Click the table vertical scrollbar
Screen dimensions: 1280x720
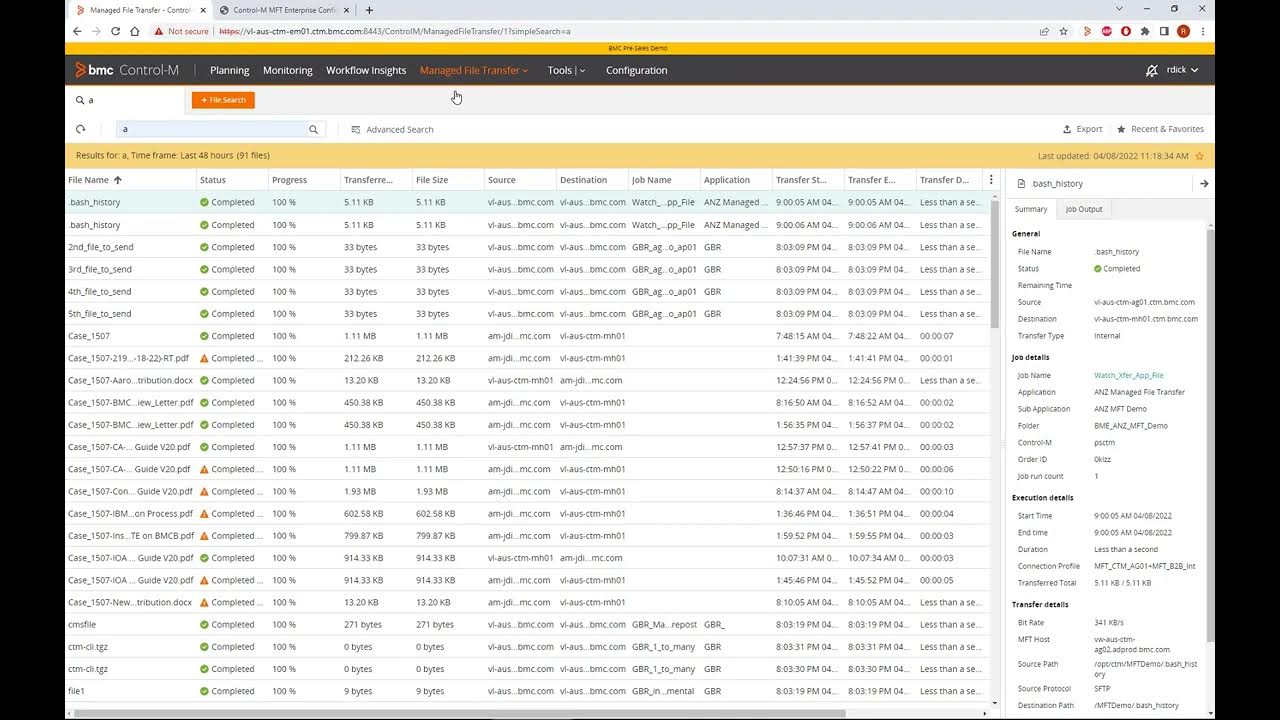click(x=995, y=263)
